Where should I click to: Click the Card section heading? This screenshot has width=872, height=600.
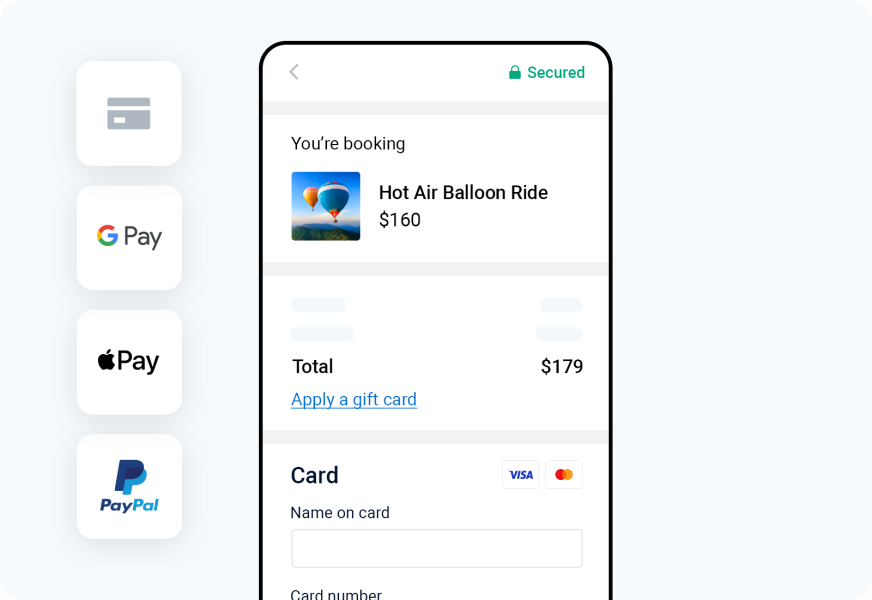[x=314, y=475]
